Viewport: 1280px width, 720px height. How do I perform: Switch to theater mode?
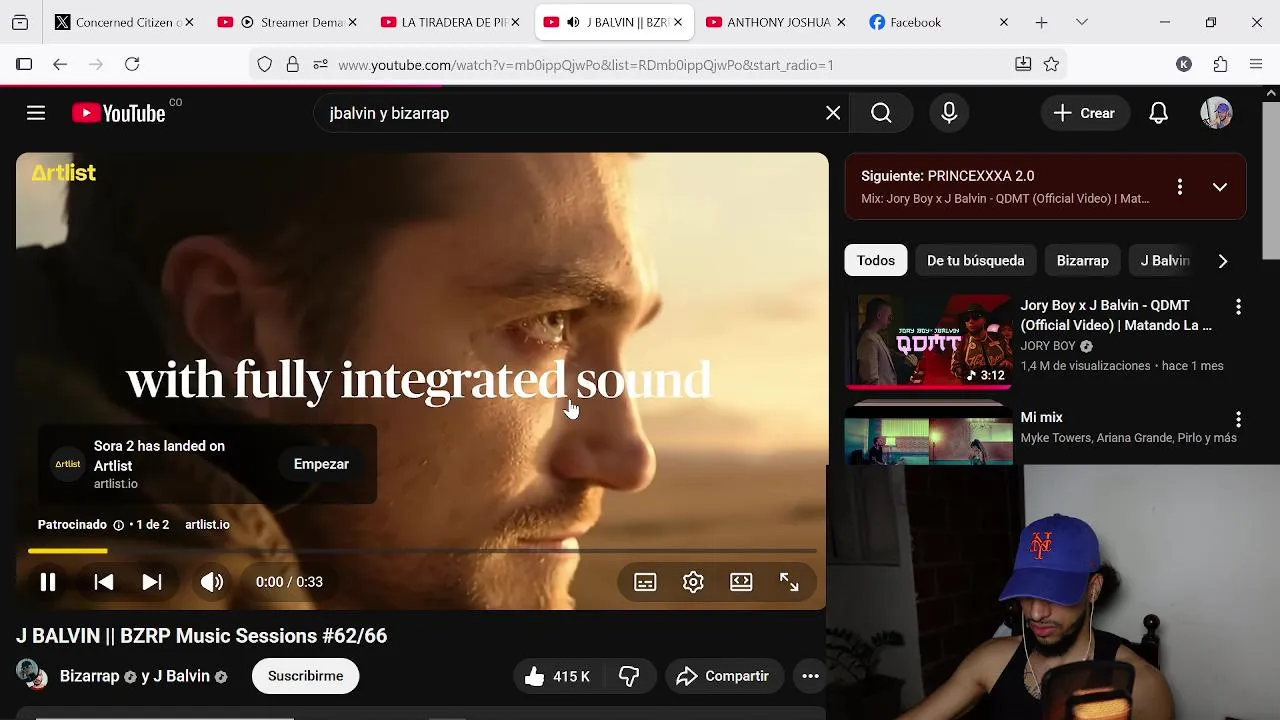pyautogui.click(x=741, y=582)
